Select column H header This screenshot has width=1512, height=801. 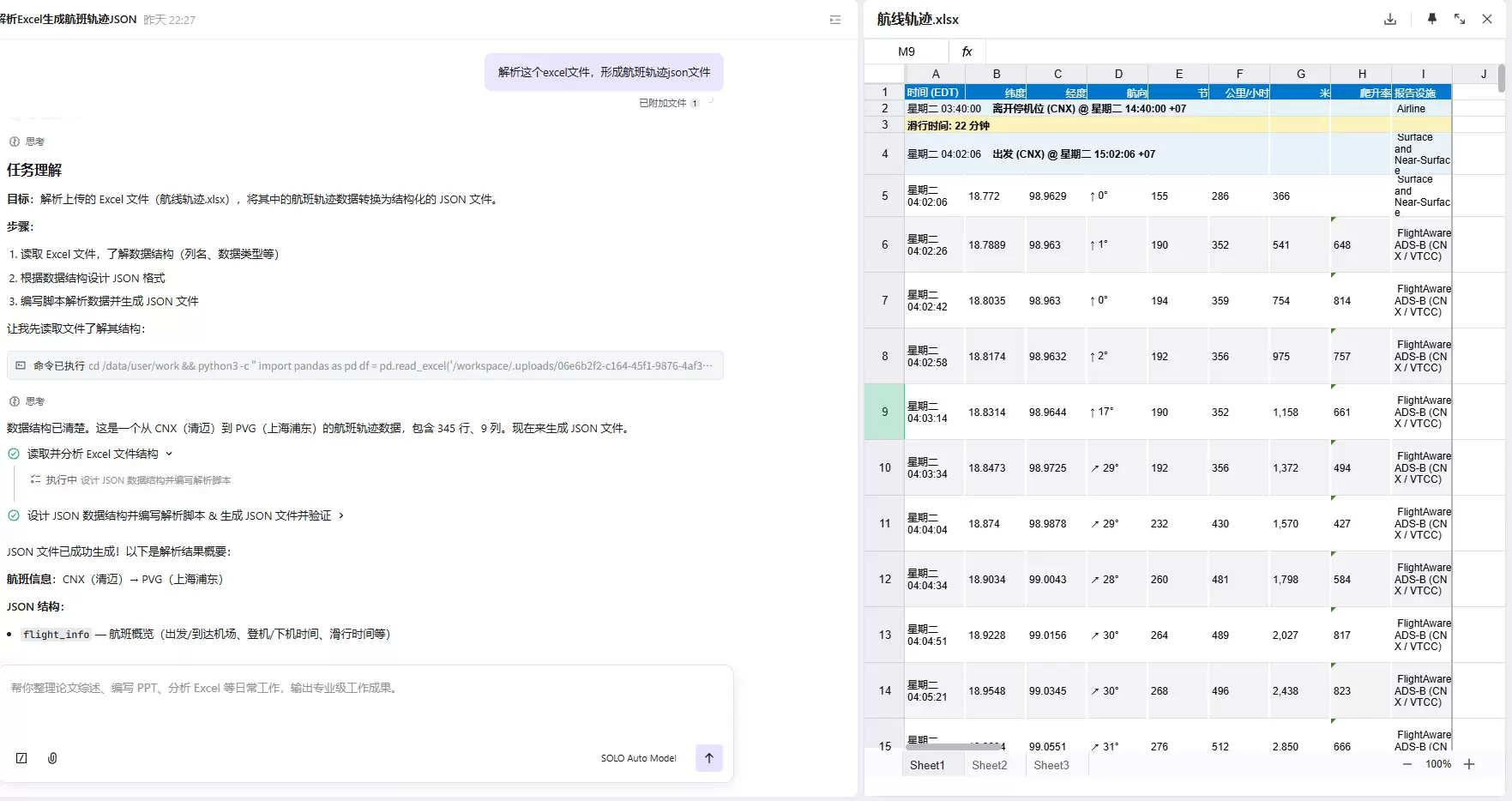(x=1362, y=74)
